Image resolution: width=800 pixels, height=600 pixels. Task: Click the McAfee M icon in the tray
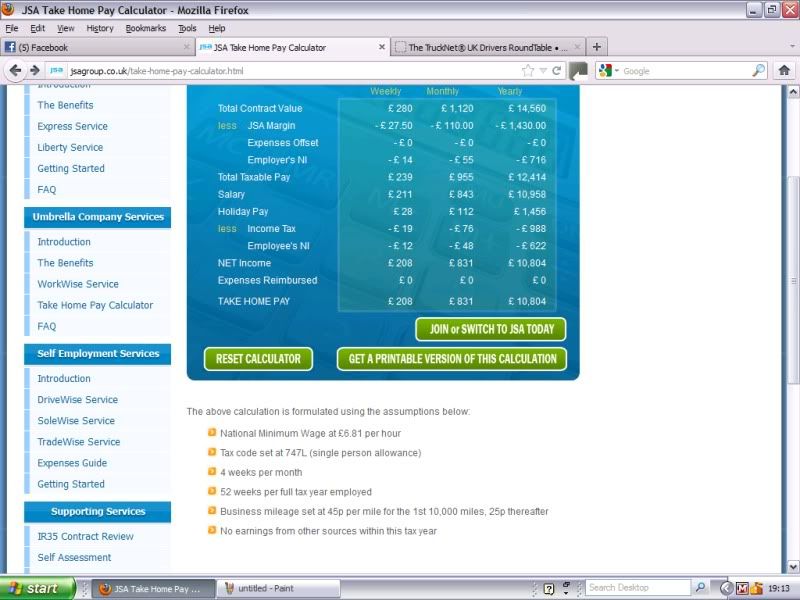[741, 589]
